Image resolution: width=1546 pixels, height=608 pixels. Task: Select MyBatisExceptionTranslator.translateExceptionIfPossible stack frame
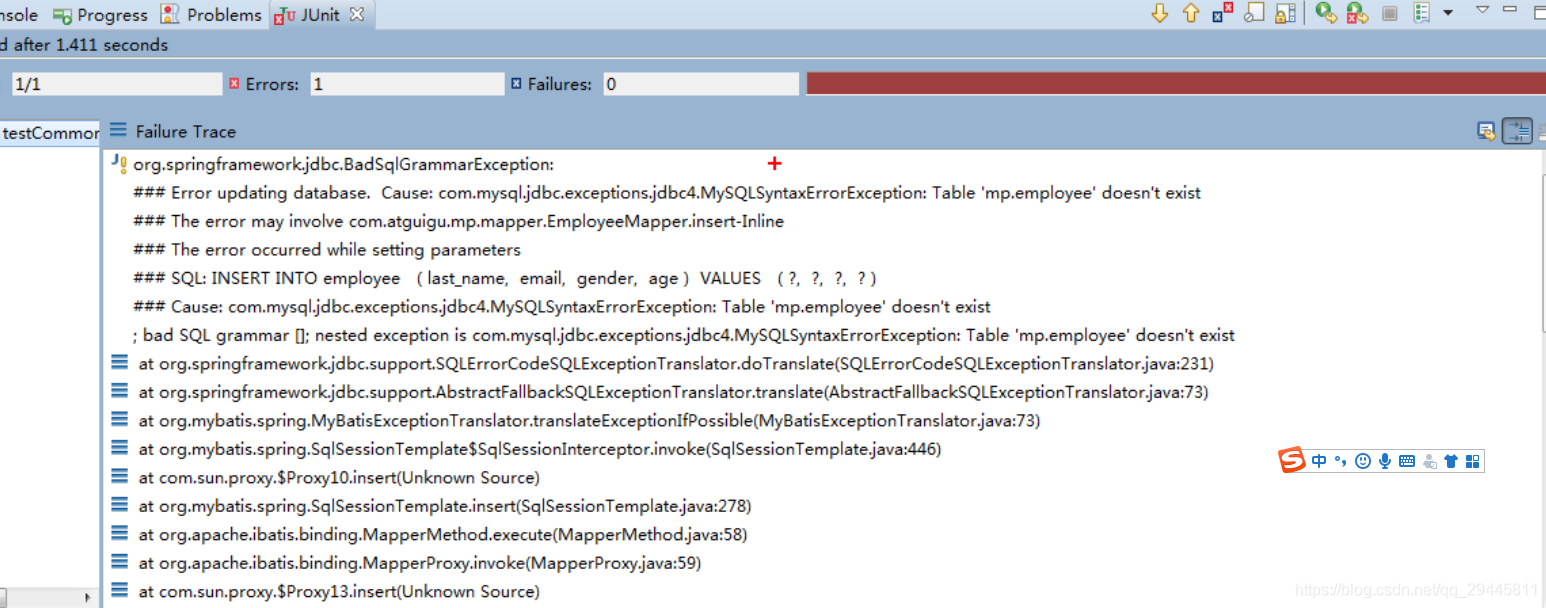pos(589,421)
